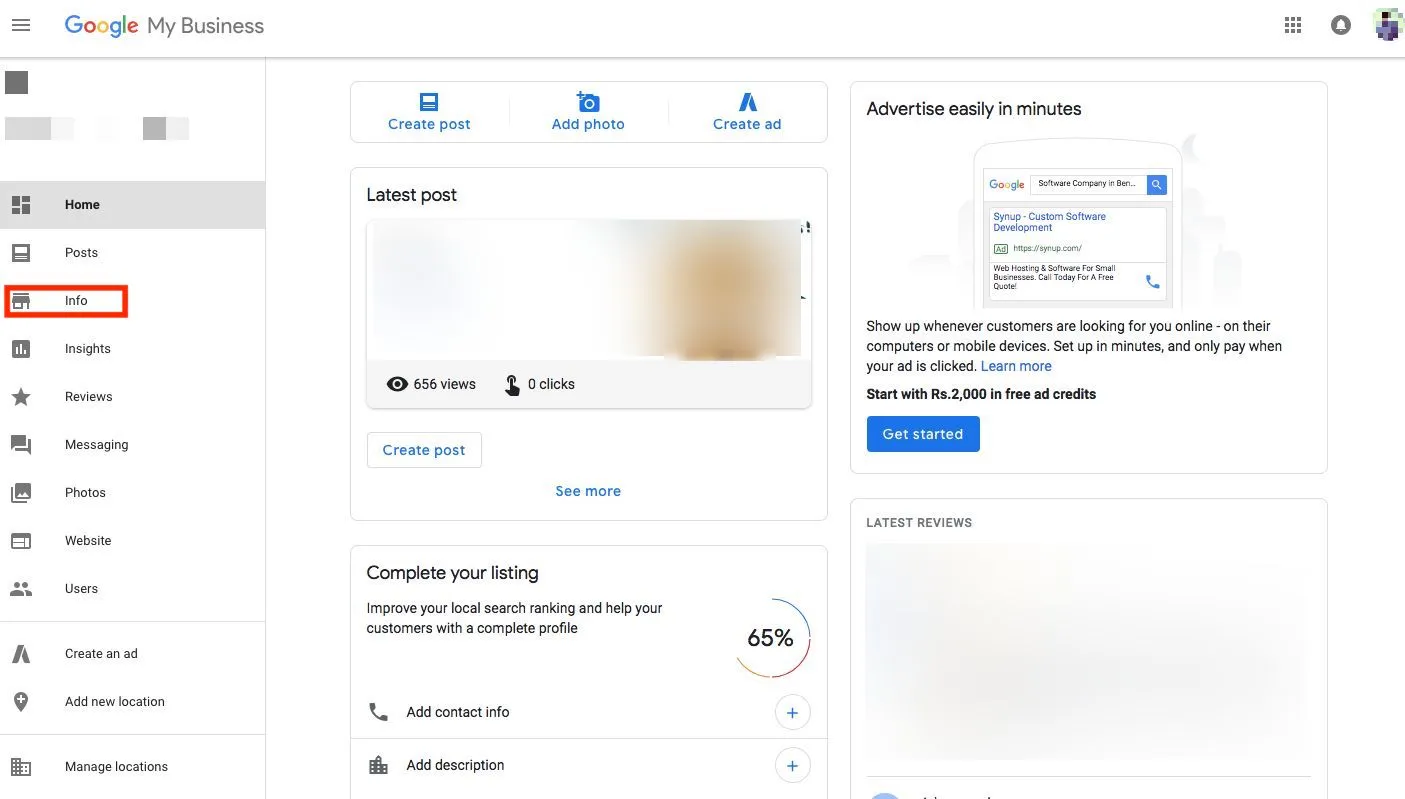1405x799 pixels.
Task: Select Home in the sidebar
Action: tap(132, 205)
